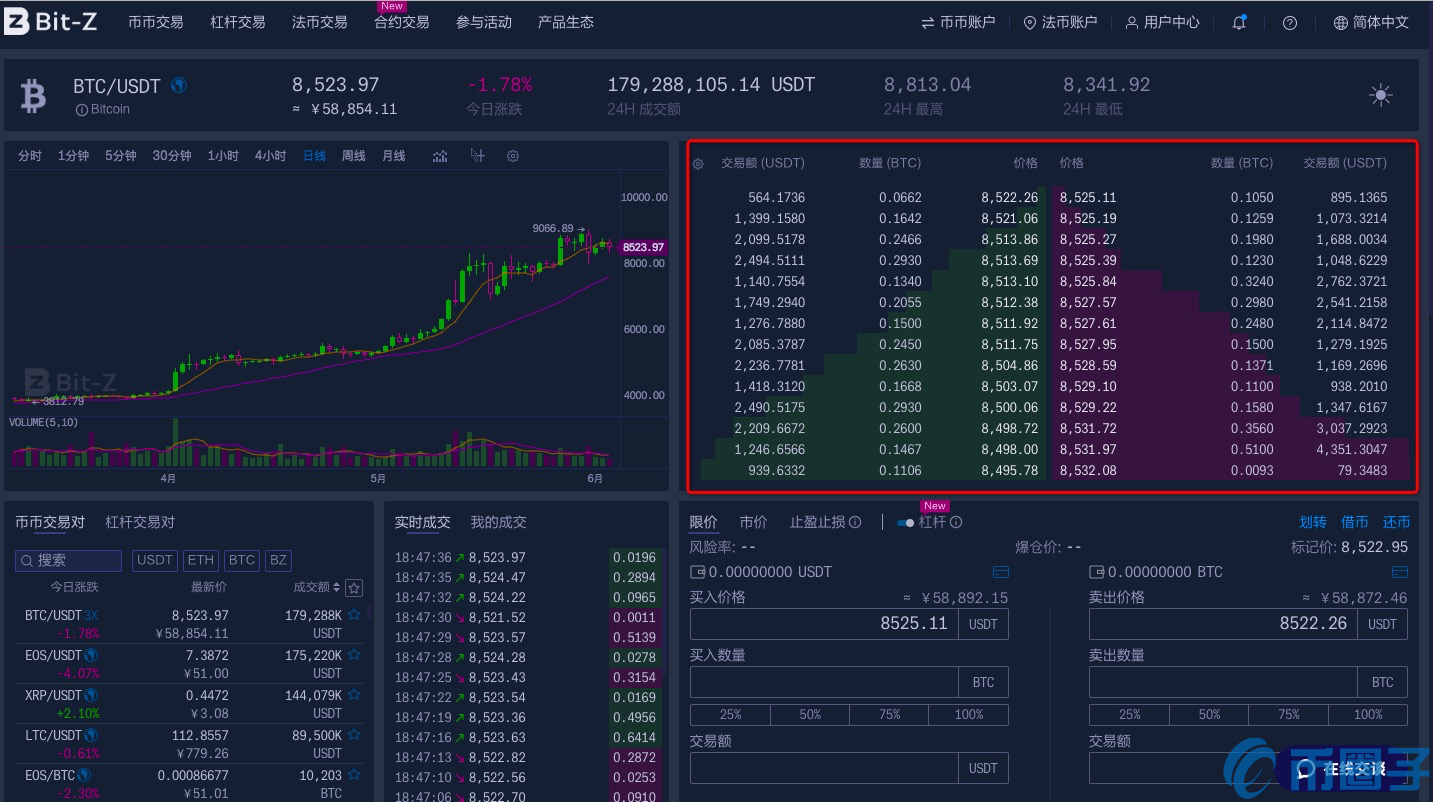The image size is (1433, 802).
Task: Favorite the EOS/BTC pair star
Action: click(354, 775)
